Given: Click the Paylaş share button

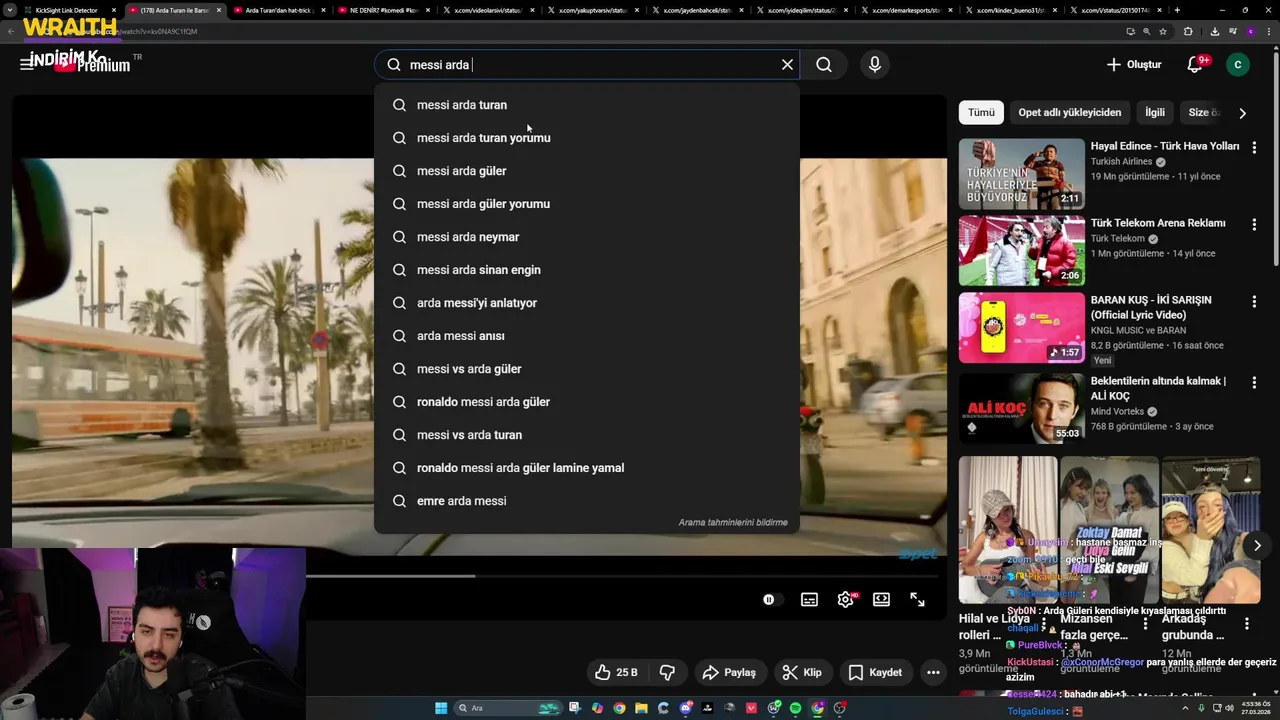Looking at the screenshot, I should (729, 672).
